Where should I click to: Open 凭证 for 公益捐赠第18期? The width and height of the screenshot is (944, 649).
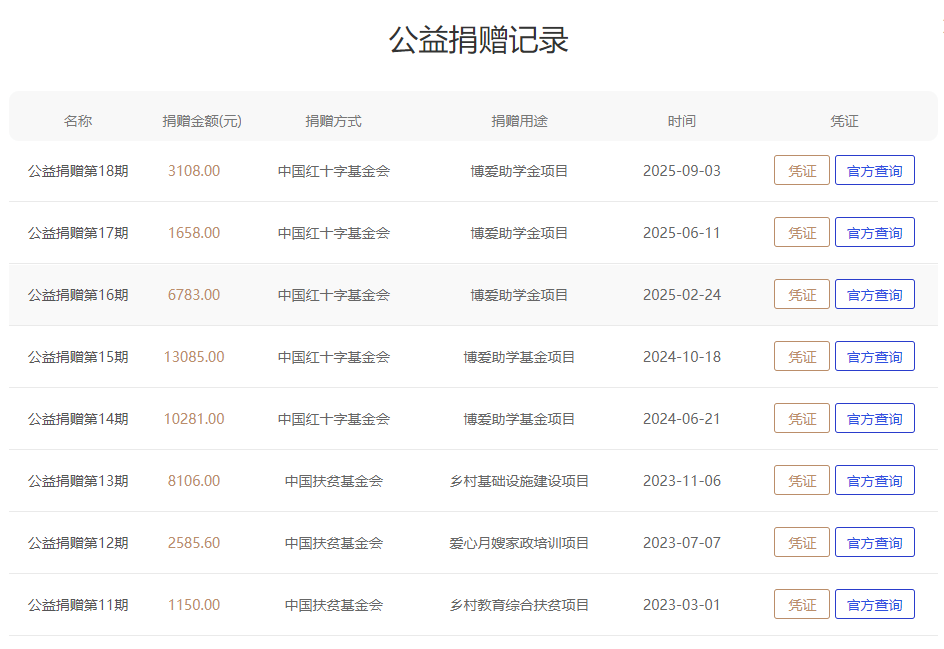point(801,170)
